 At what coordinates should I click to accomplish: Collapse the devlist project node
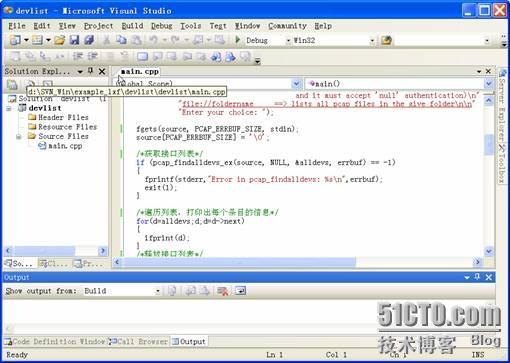(9, 108)
